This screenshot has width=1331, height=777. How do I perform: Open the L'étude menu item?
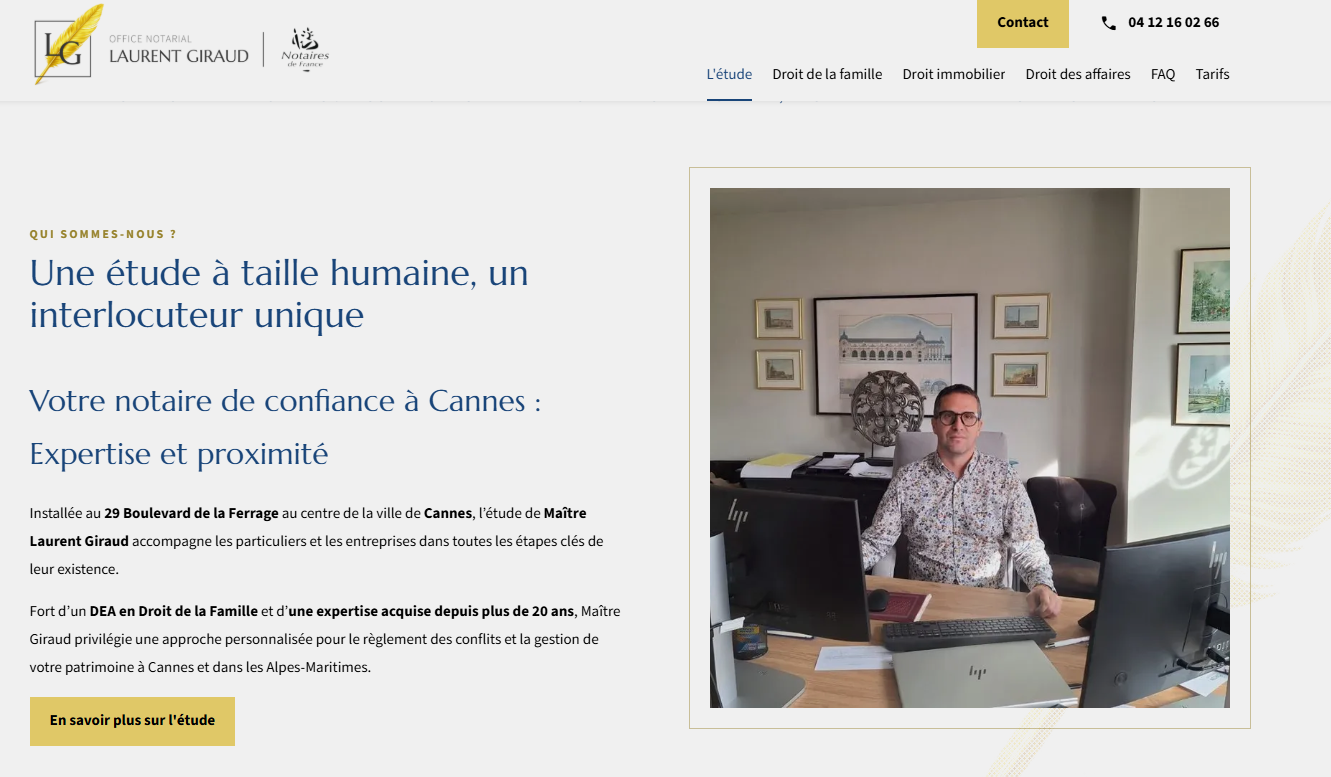(x=729, y=74)
